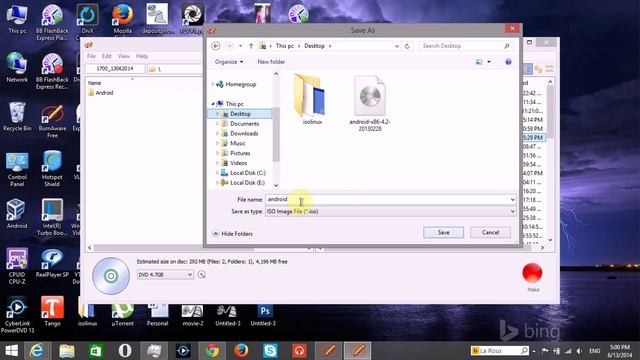
Task: Expand the File name history dropdown arrow
Action: point(512,199)
